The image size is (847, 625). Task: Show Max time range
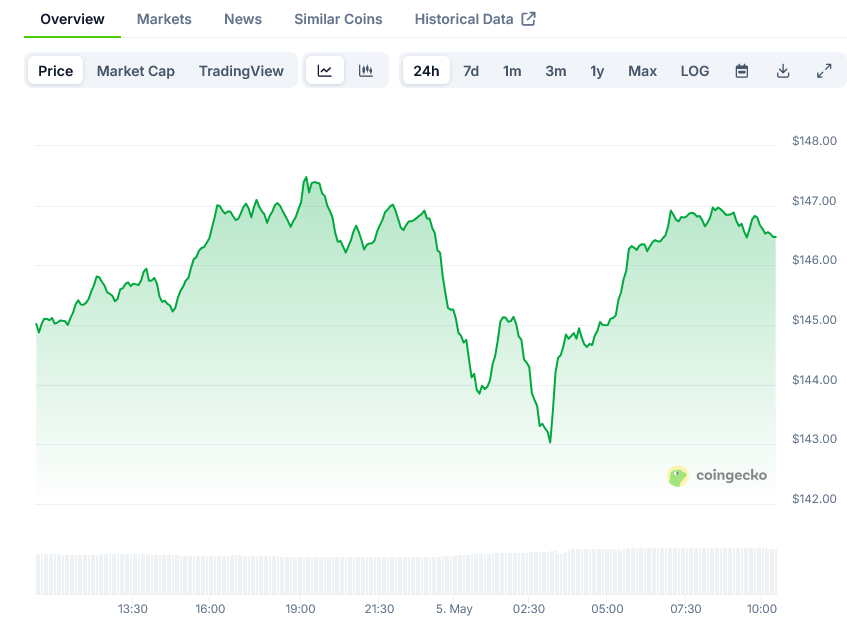[x=642, y=71]
